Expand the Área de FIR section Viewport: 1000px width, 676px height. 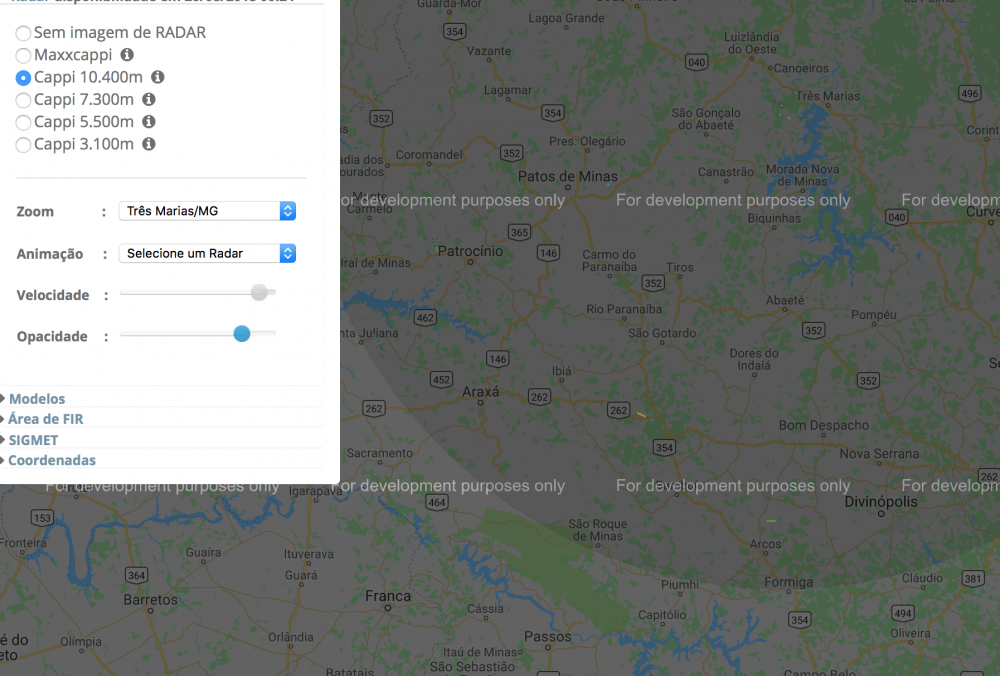click(x=46, y=419)
